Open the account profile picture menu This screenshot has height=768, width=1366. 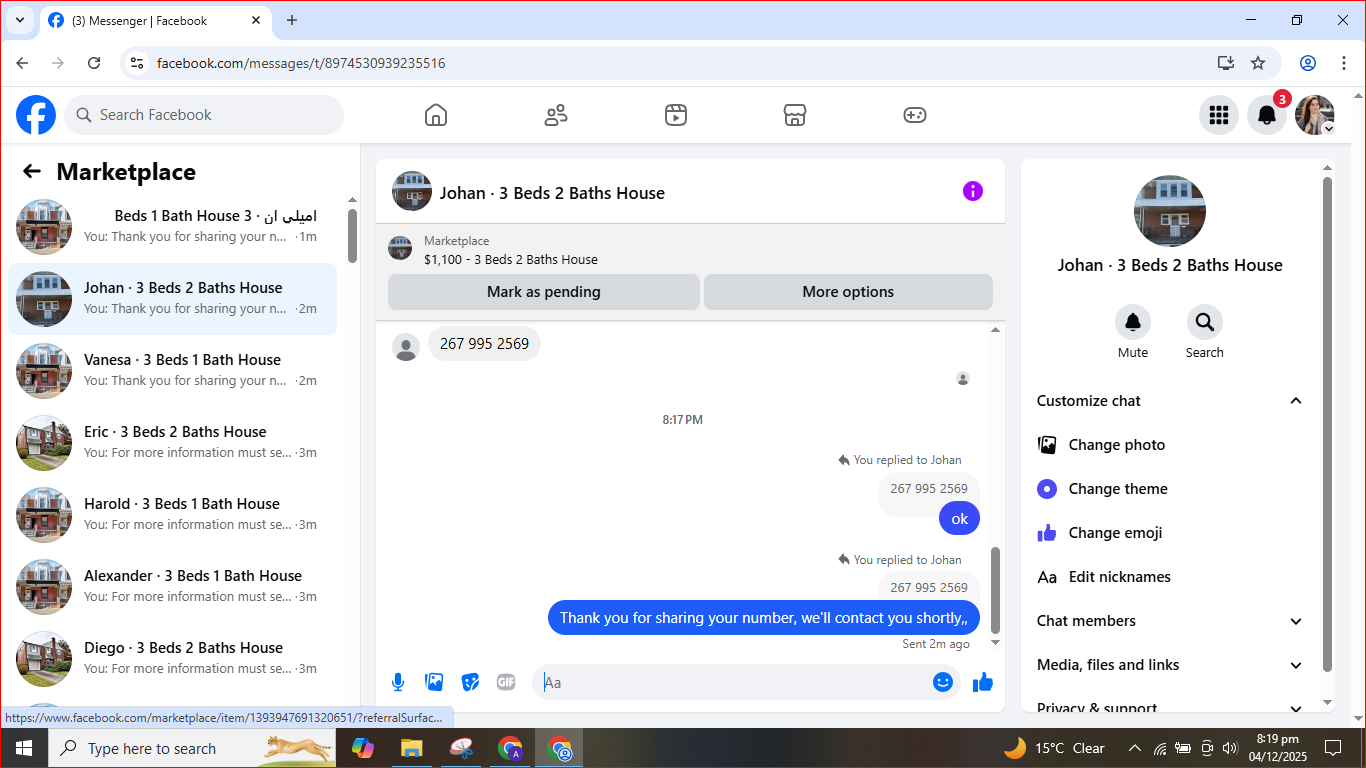point(1315,115)
